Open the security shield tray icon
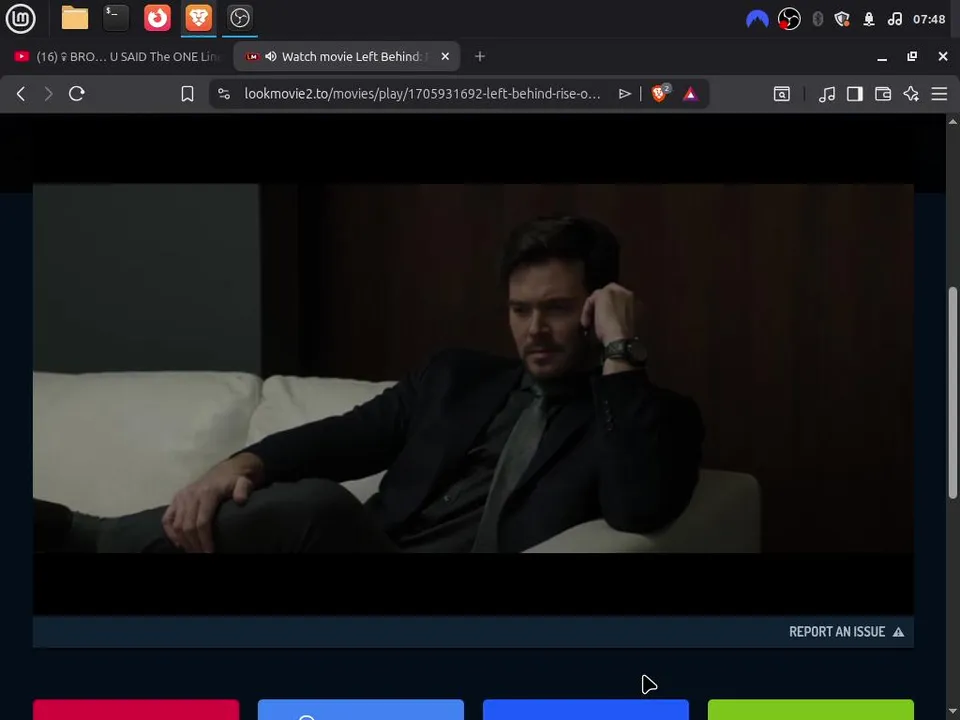 click(x=842, y=20)
